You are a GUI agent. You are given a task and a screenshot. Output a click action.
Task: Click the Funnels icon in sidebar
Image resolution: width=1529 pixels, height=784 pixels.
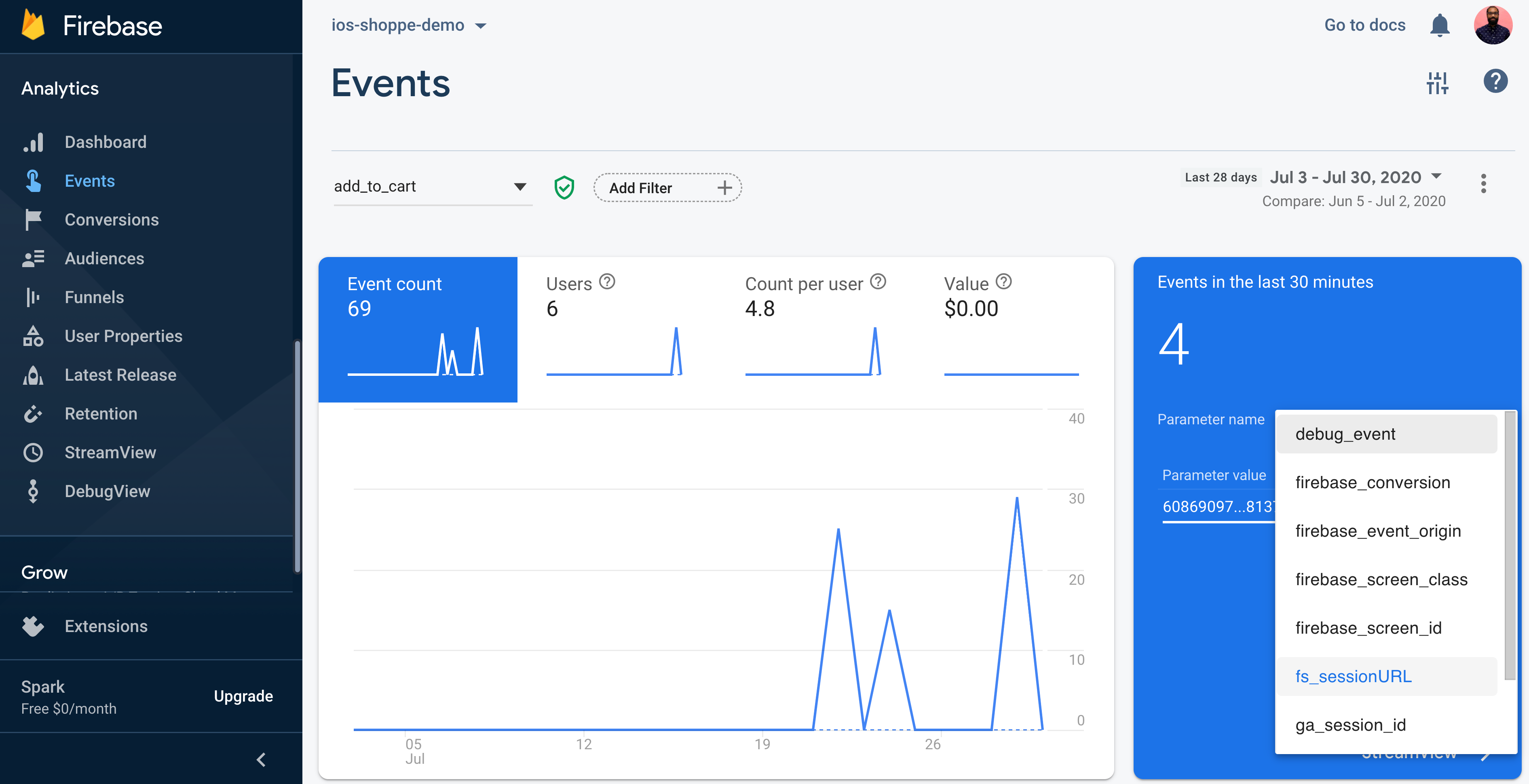click(x=33, y=297)
